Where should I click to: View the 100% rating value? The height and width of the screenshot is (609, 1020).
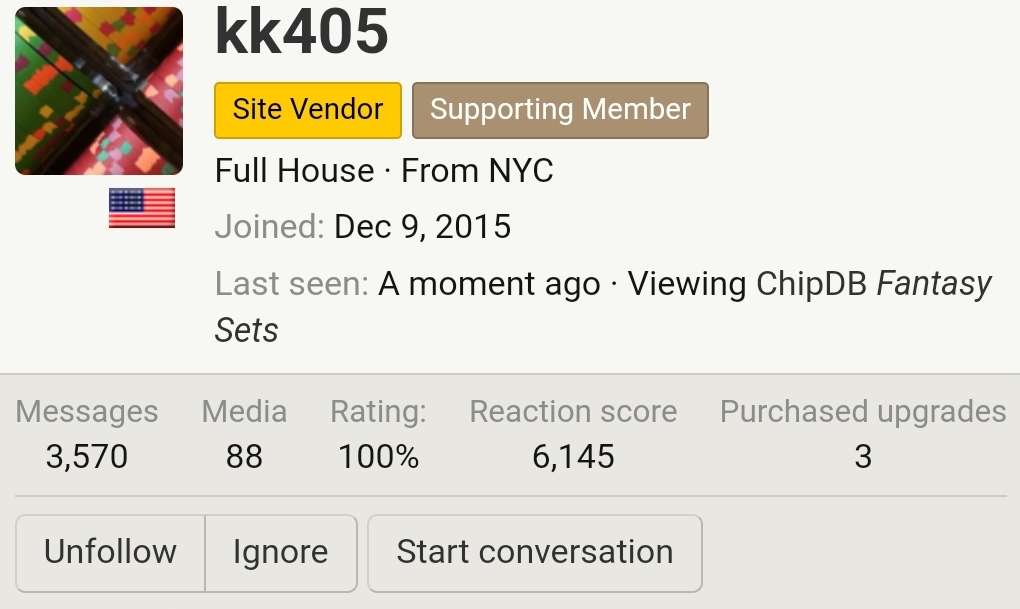(378, 457)
